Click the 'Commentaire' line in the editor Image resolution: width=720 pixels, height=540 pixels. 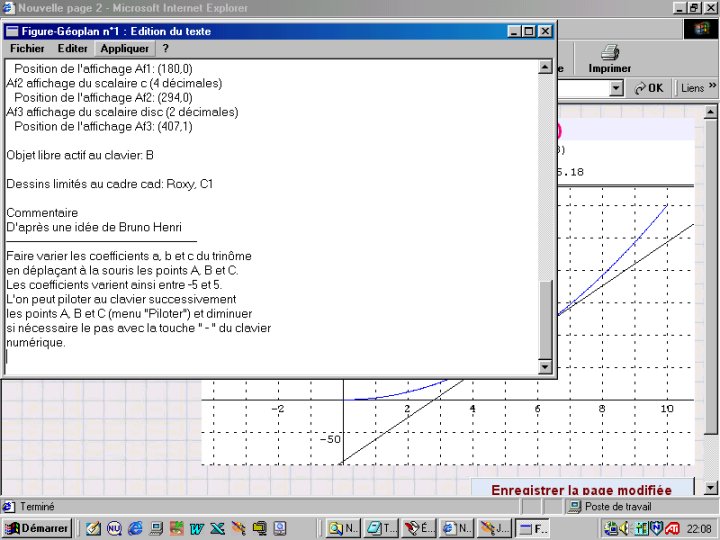point(42,213)
